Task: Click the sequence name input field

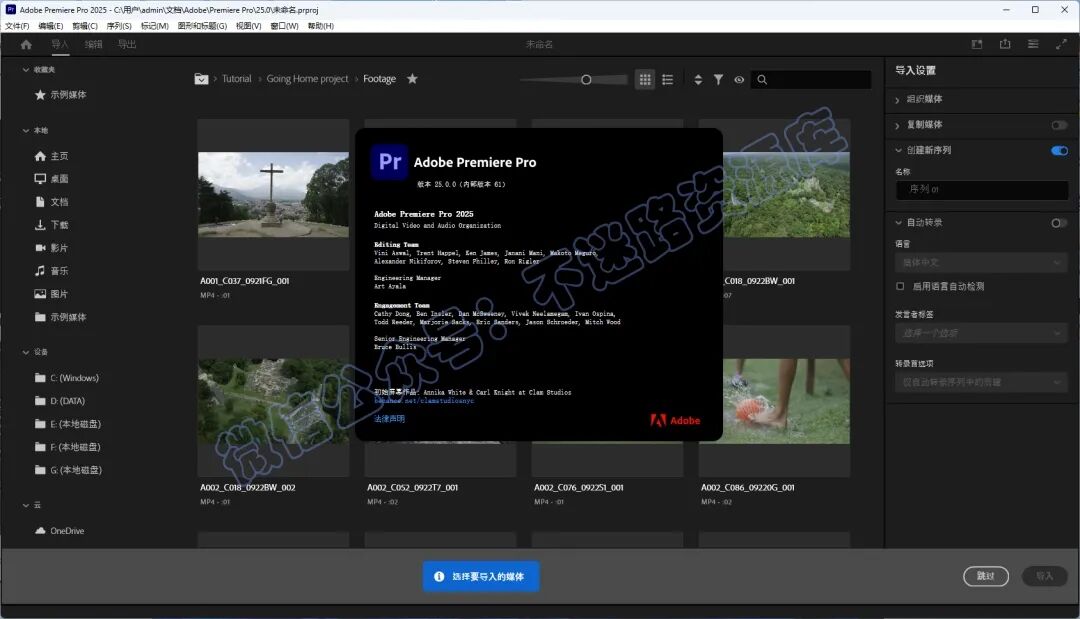Action: [982, 189]
